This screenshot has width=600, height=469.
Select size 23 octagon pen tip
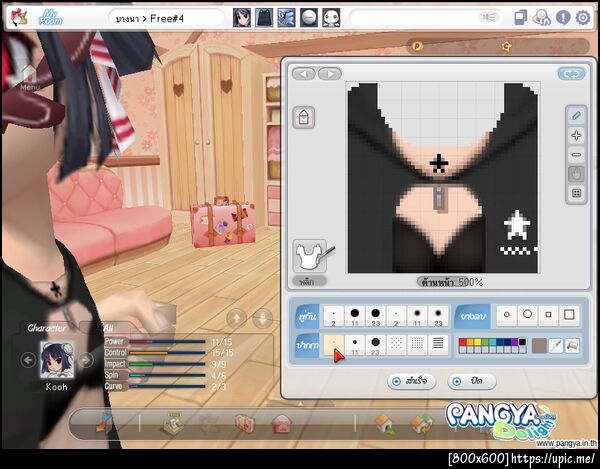pyautogui.click(x=375, y=345)
